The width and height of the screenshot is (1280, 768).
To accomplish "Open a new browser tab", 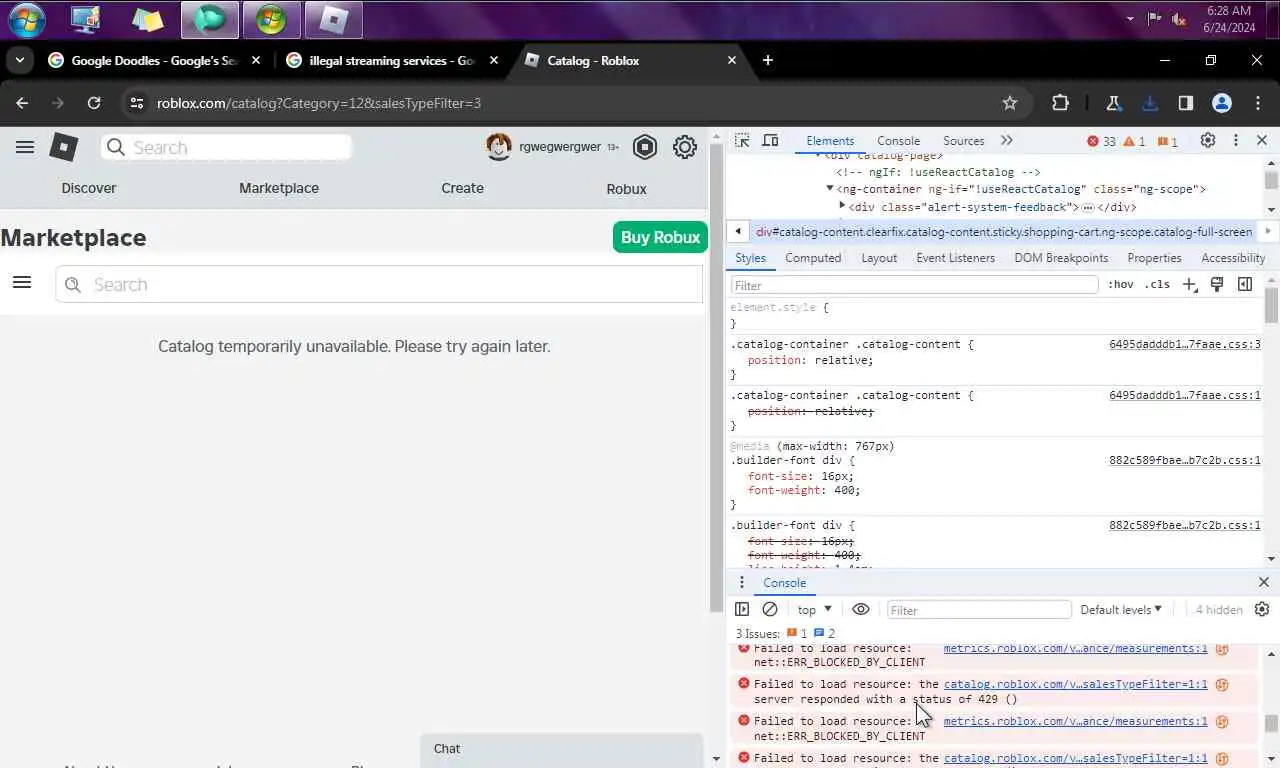I will pos(768,60).
